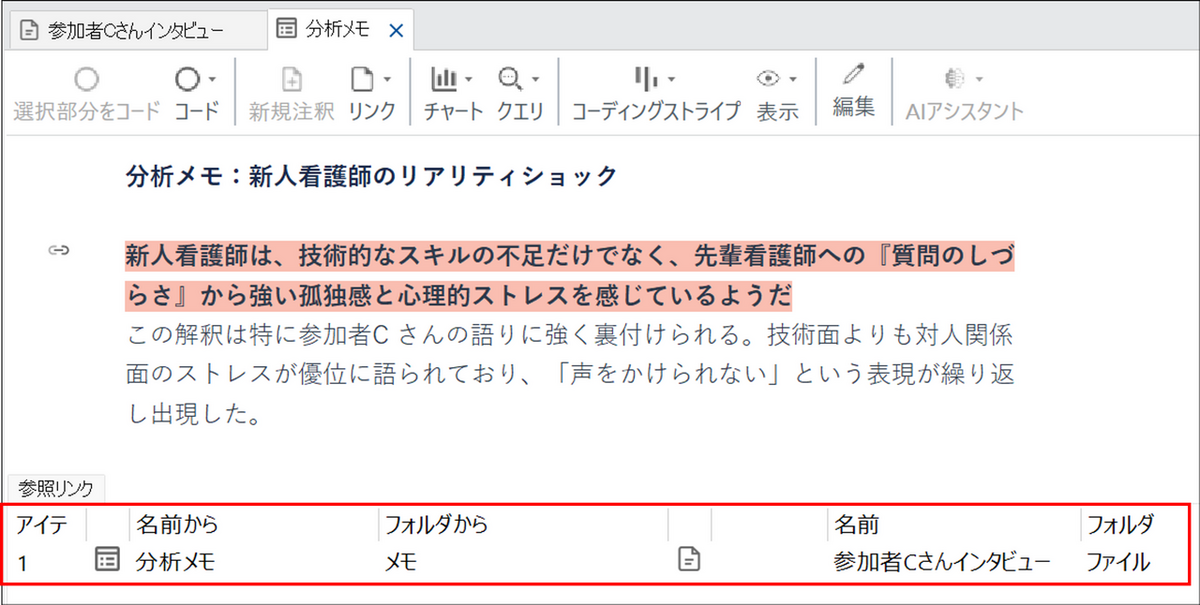Viewport: 1200px width, 605px height.
Task: Click the Query (クエリ) magnifier icon
Action: pos(510,79)
